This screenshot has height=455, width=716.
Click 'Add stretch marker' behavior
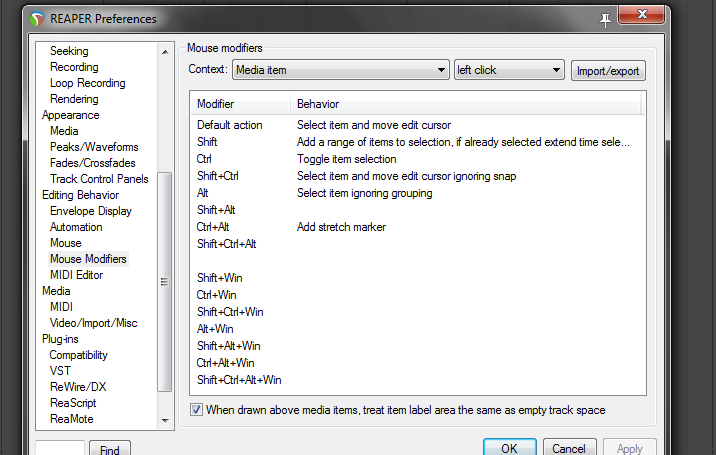point(341,227)
